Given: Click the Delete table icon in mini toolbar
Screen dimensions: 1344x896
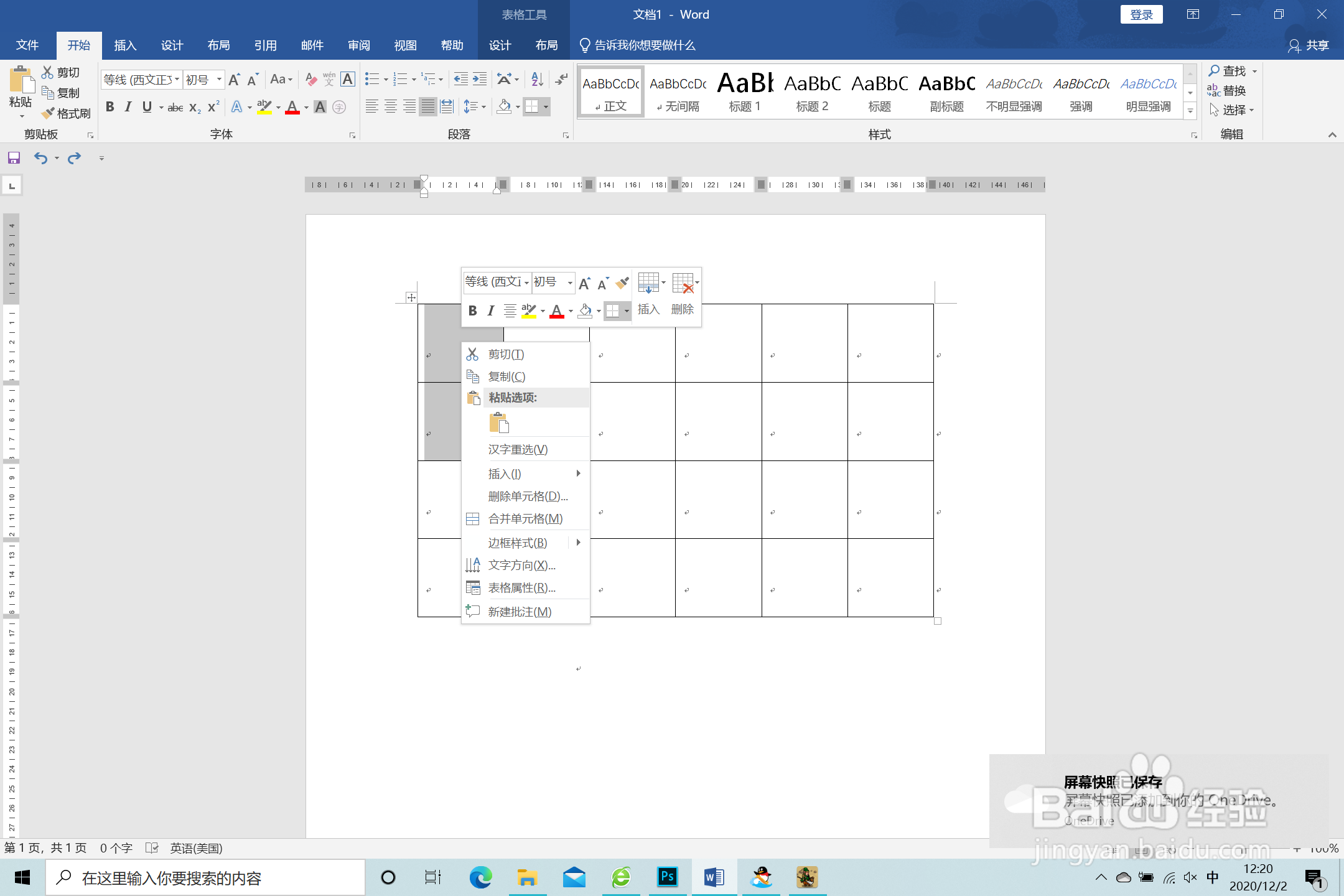Looking at the screenshot, I should point(683,284).
